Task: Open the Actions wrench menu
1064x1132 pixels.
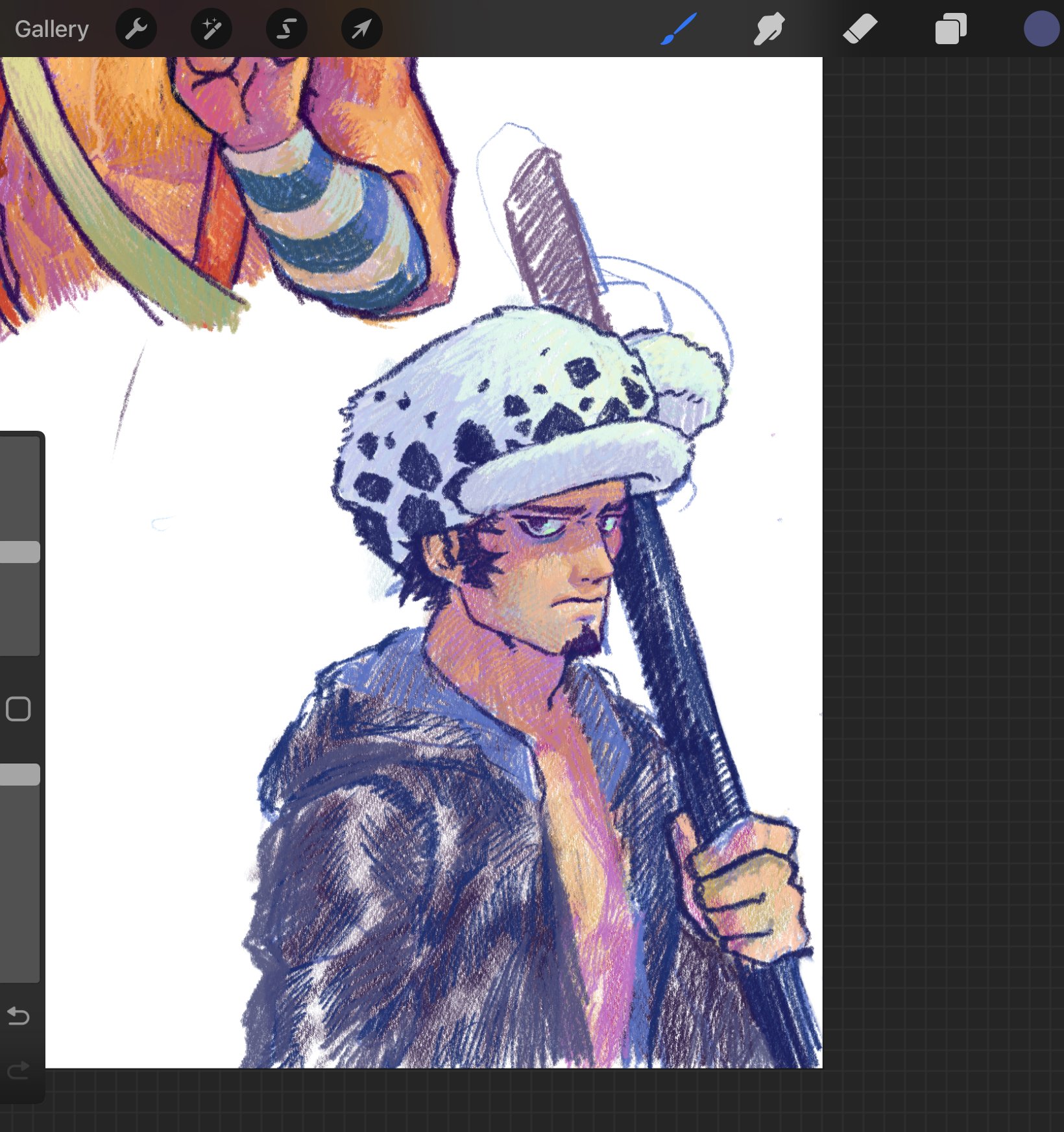Action: click(136, 29)
